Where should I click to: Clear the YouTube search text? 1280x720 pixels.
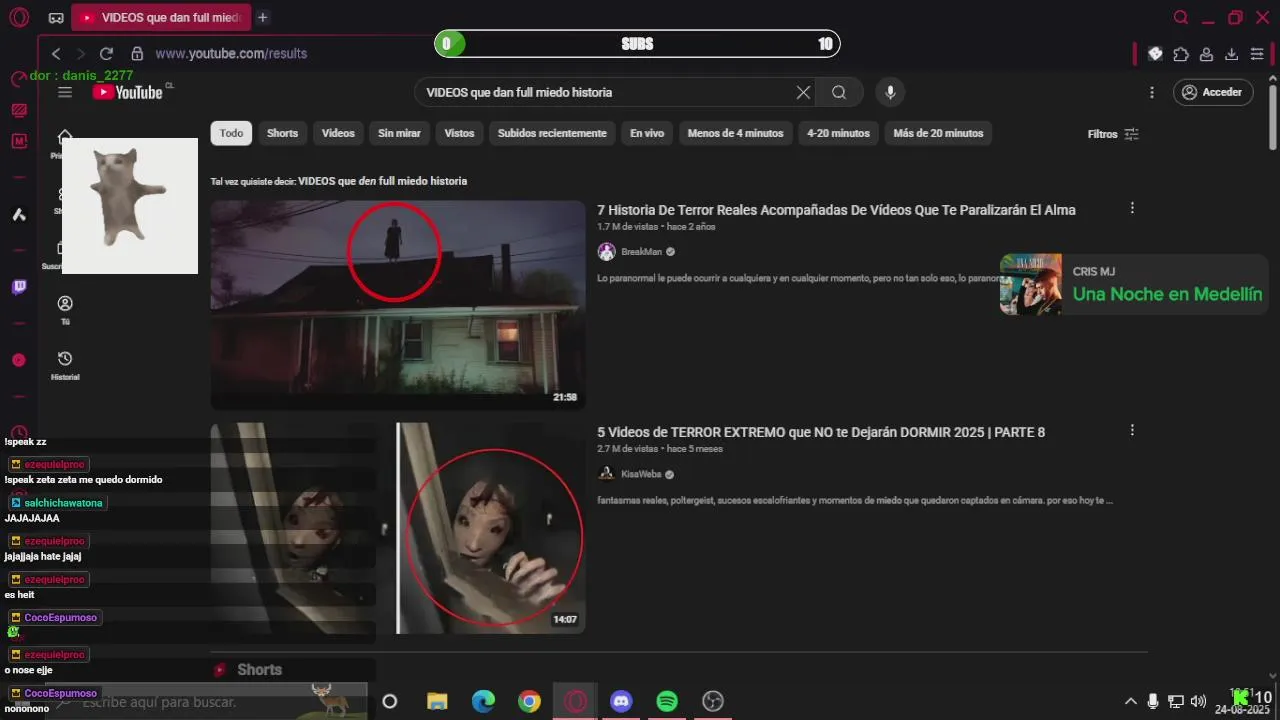click(x=803, y=92)
